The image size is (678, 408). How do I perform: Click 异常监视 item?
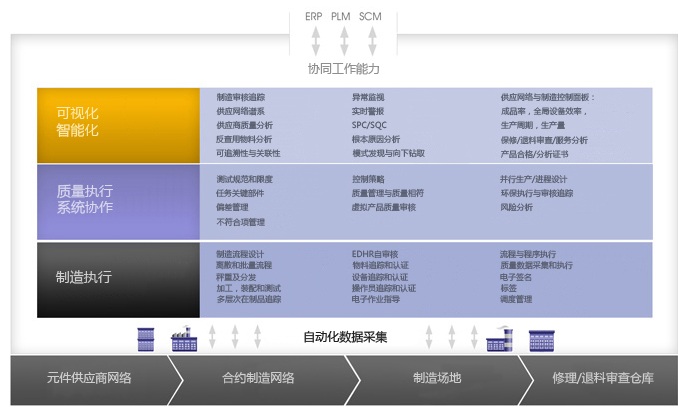(368, 97)
